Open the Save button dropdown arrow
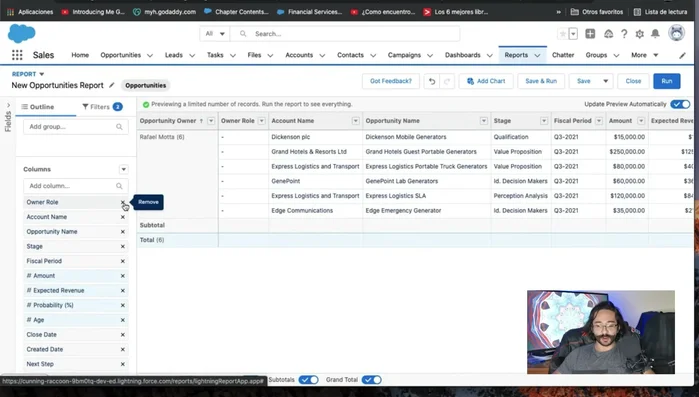This screenshot has height=397, width=699. pos(605,81)
